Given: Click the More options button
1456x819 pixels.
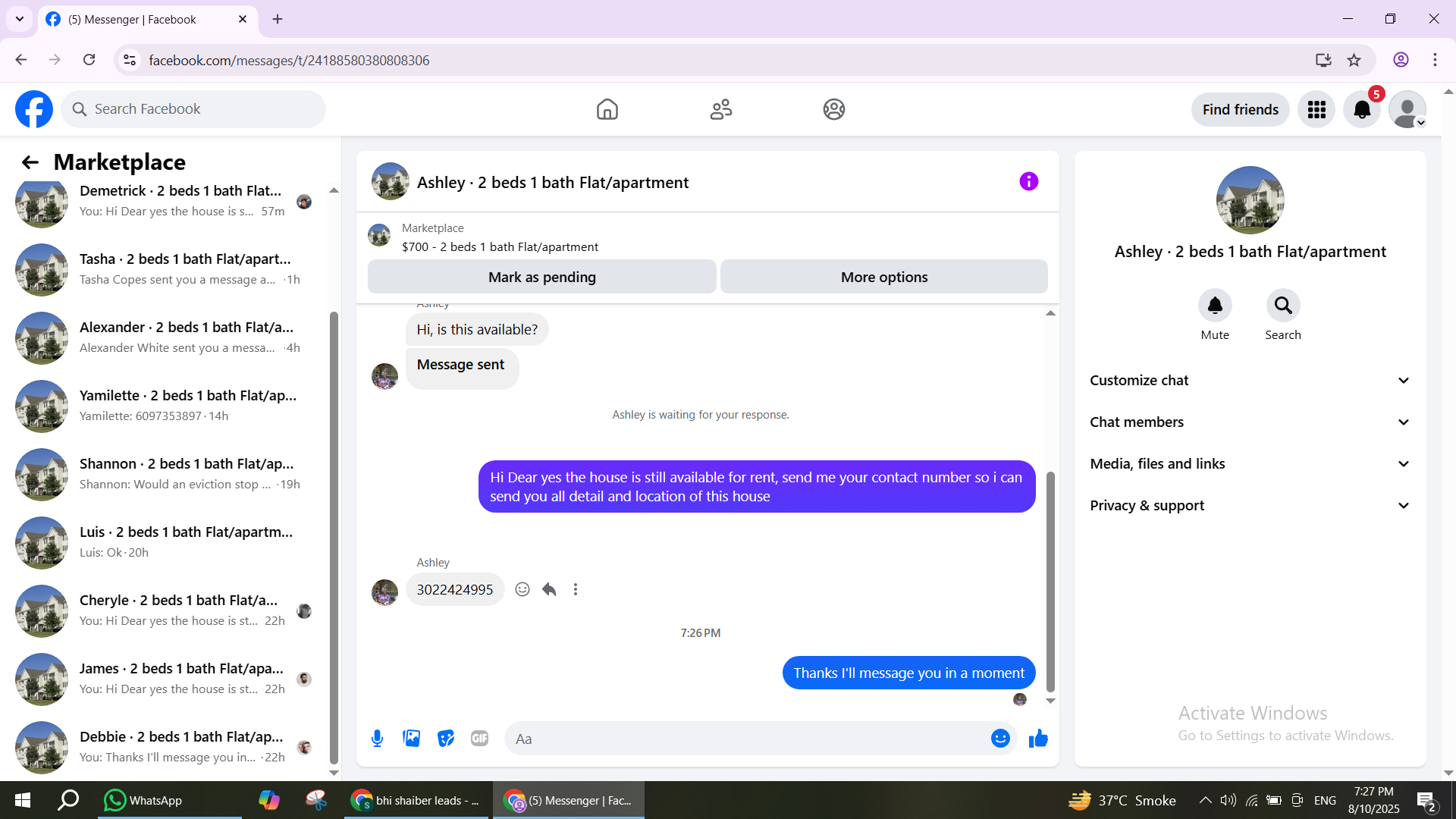Looking at the screenshot, I should coord(883,278).
